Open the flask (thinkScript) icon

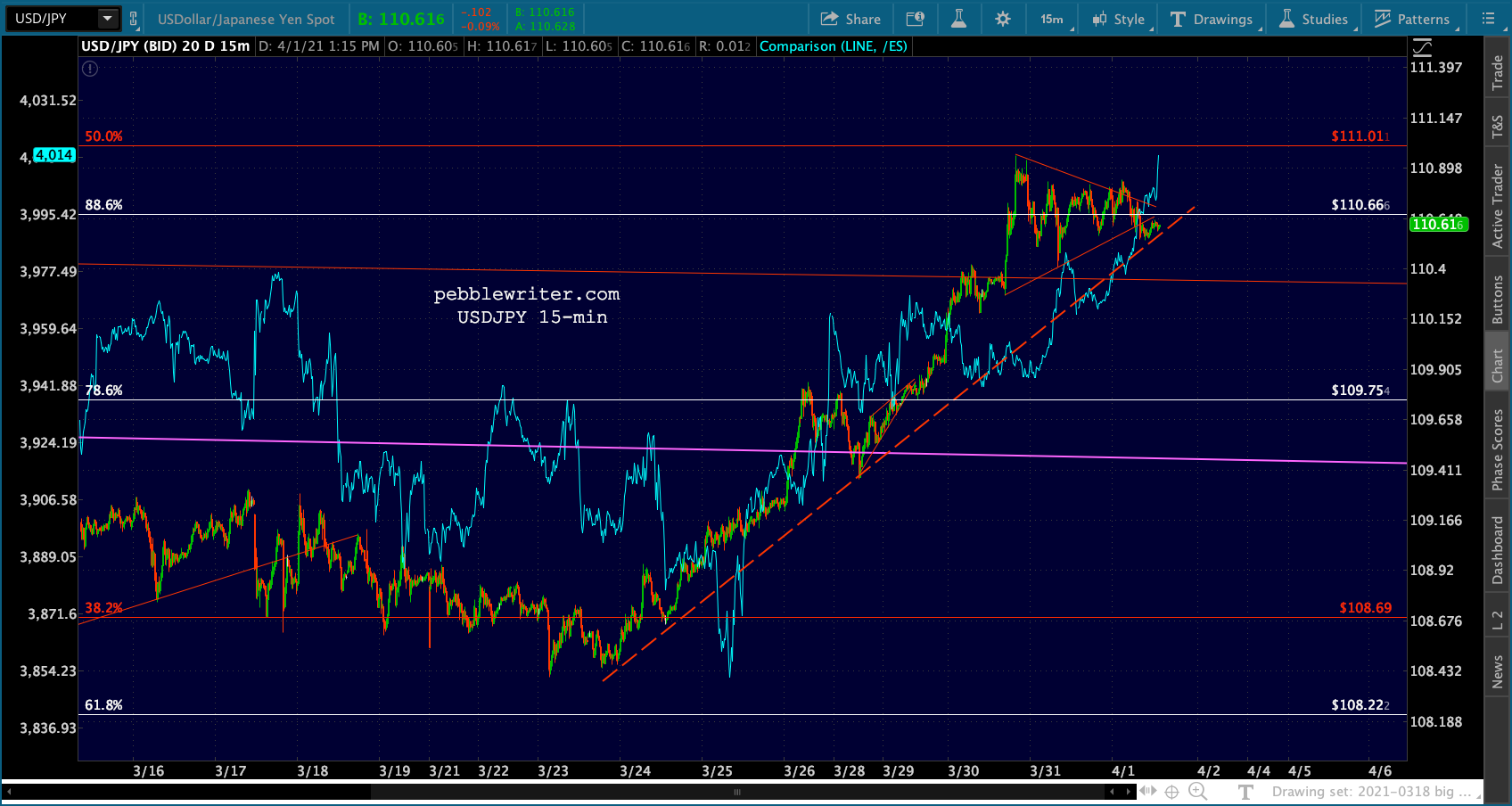(x=958, y=19)
